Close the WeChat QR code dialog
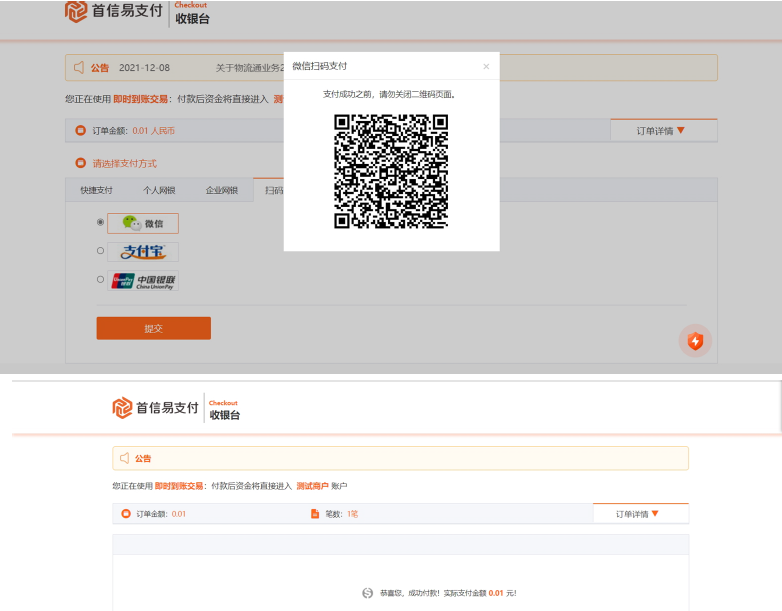The height and width of the screenshot is (611, 782). click(486, 66)
